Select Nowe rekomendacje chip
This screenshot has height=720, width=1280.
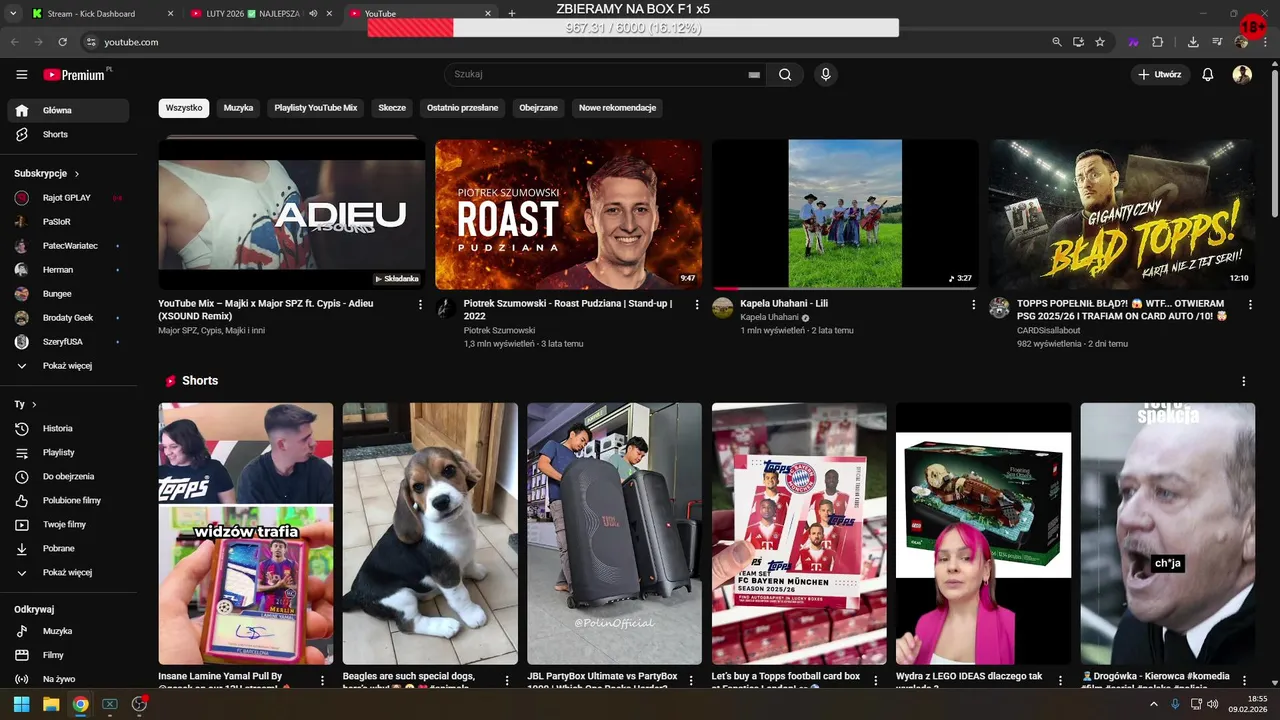tap(617, 108)
